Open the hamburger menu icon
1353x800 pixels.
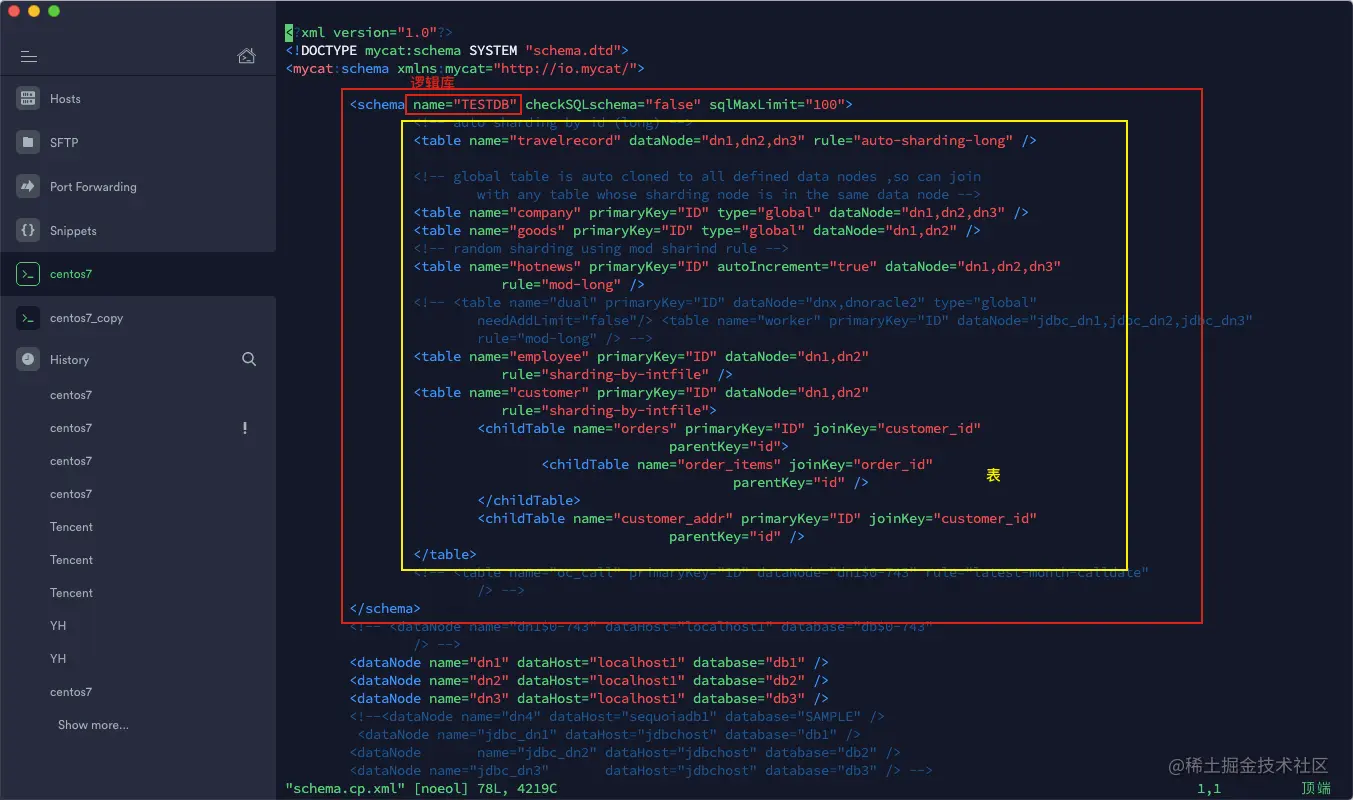coord(29,57)
